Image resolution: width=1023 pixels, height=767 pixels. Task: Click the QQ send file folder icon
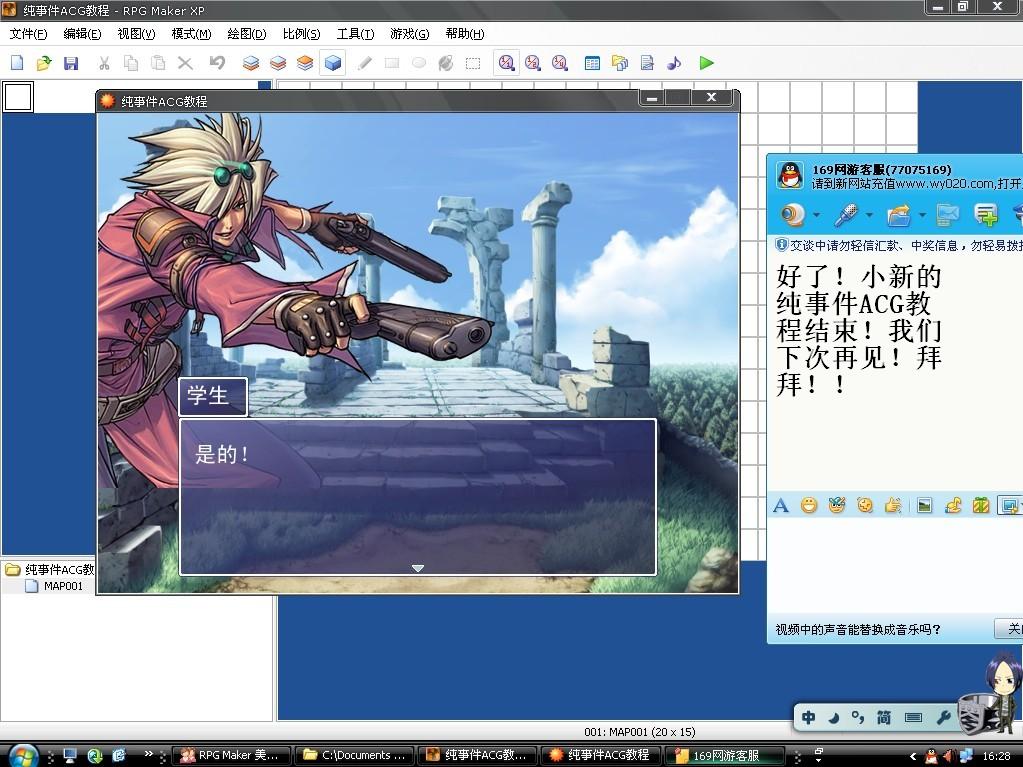[x=899, y=215]
